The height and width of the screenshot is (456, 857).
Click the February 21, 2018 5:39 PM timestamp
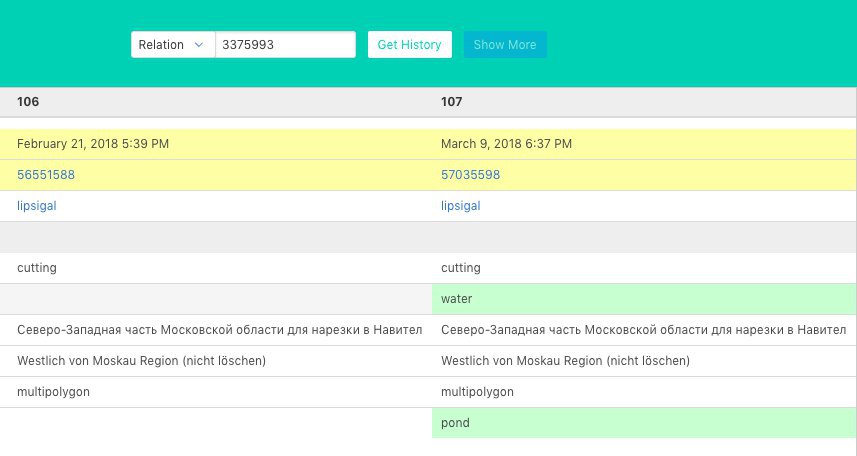tap(93, 144)
